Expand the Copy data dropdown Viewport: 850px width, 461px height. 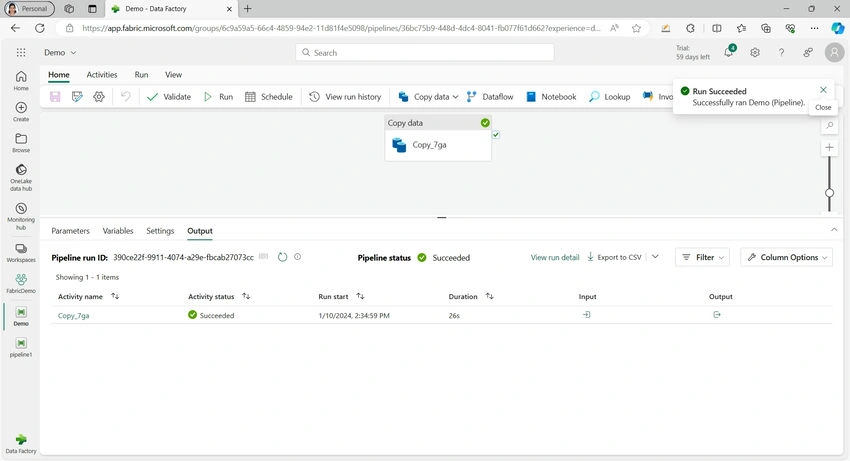pos(455,97)
